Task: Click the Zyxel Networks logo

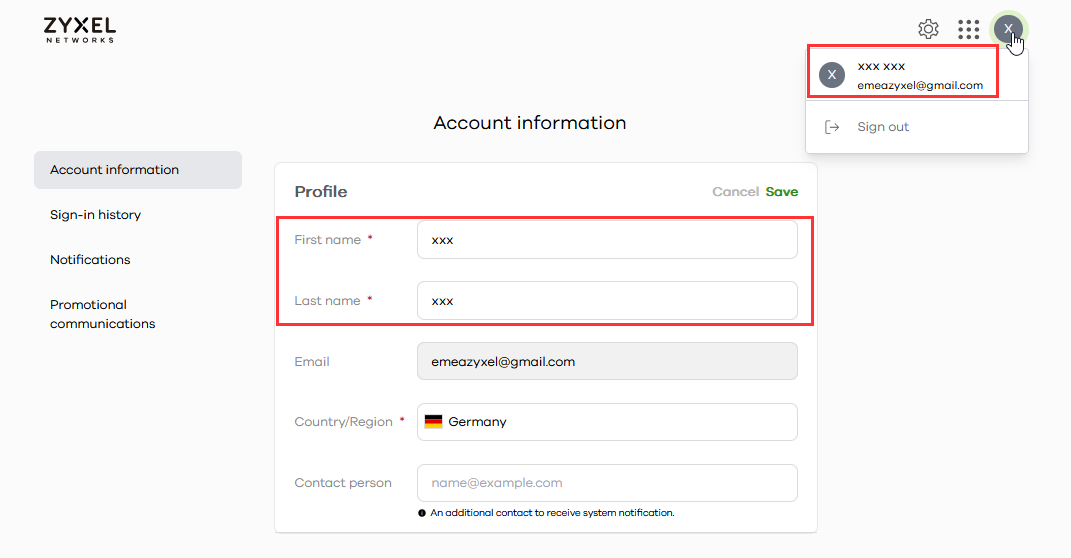Action: (x=80, y=29)
